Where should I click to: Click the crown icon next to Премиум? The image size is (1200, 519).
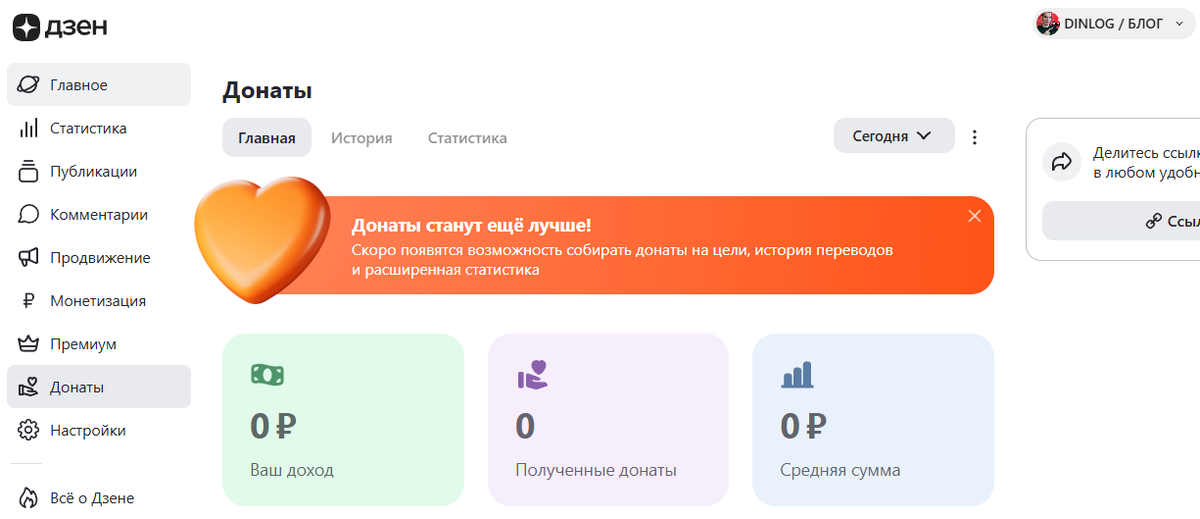pyautogui.click(x=29, y=344)
